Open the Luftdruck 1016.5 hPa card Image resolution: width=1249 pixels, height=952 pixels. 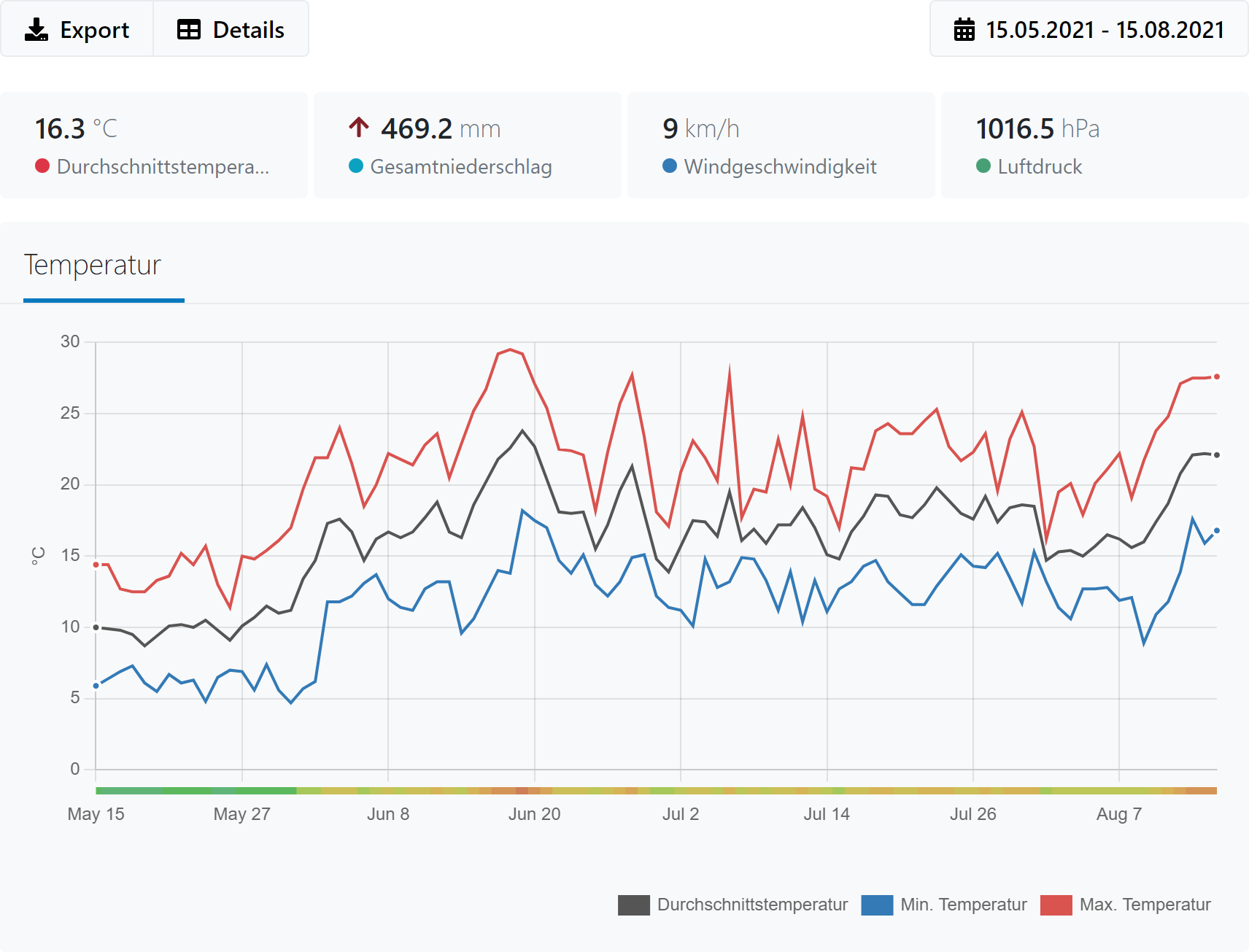(x=1094, y=145)
